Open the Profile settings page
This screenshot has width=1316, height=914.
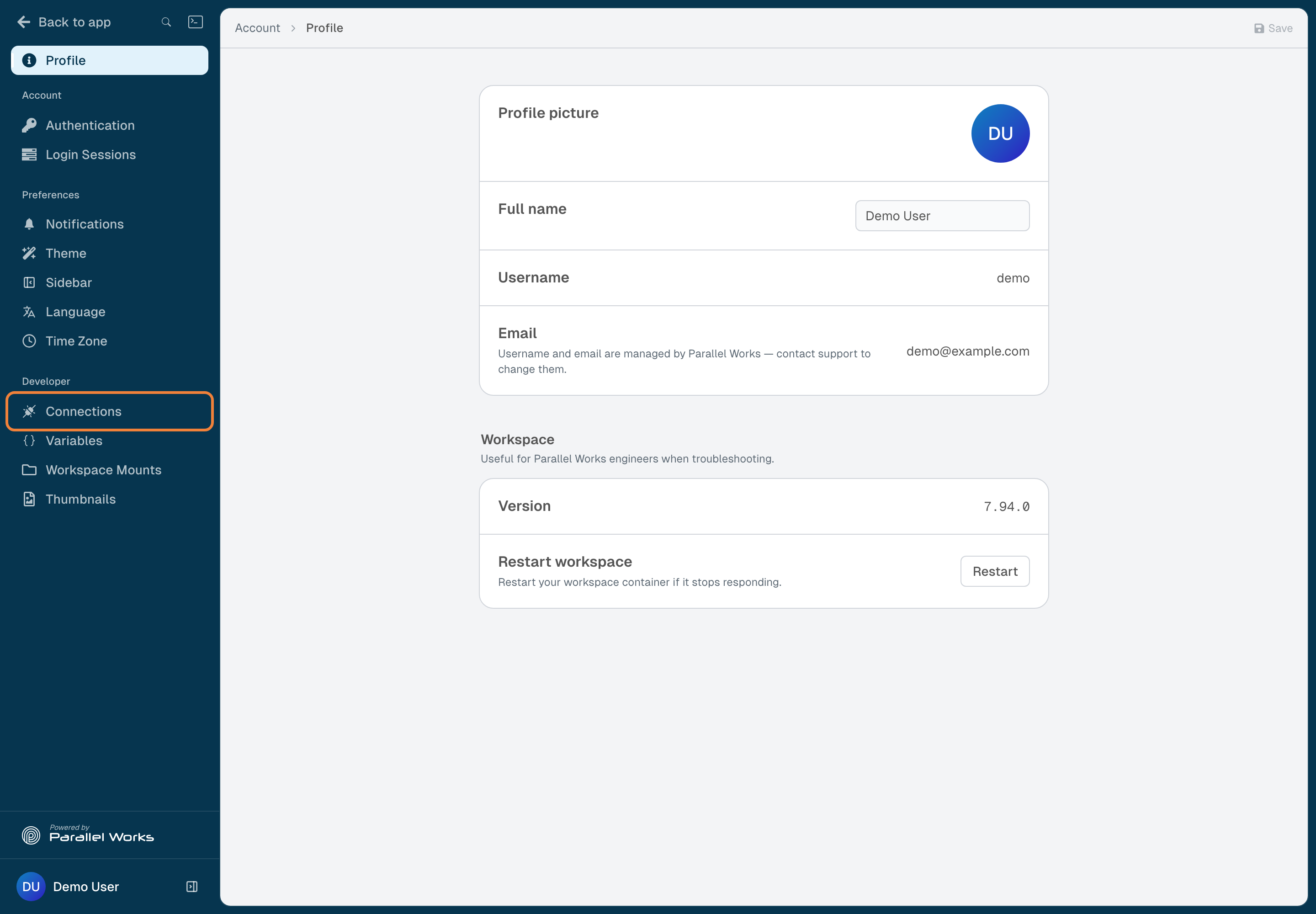[x=109, y=60]
